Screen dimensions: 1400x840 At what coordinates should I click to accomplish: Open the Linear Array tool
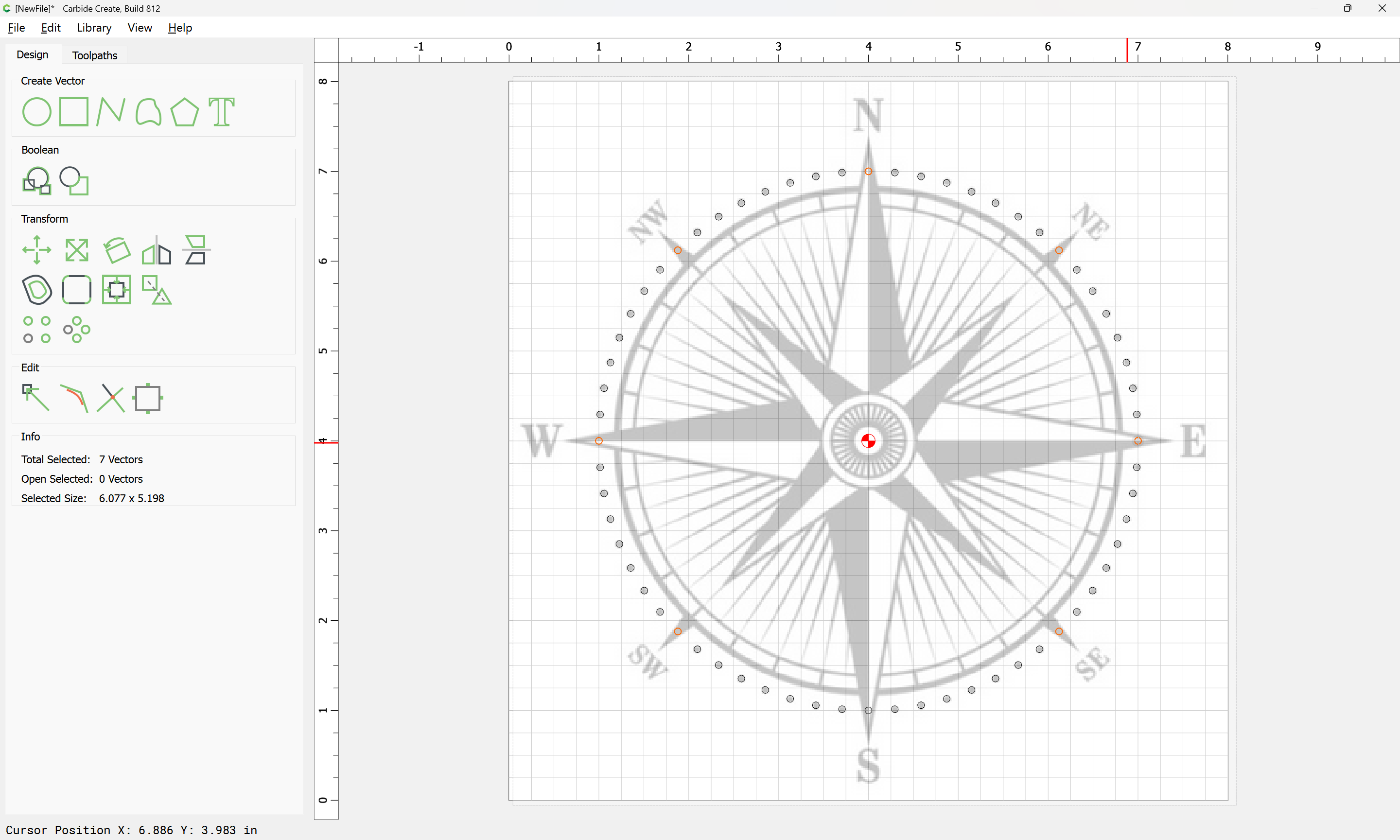pos(37,330)
